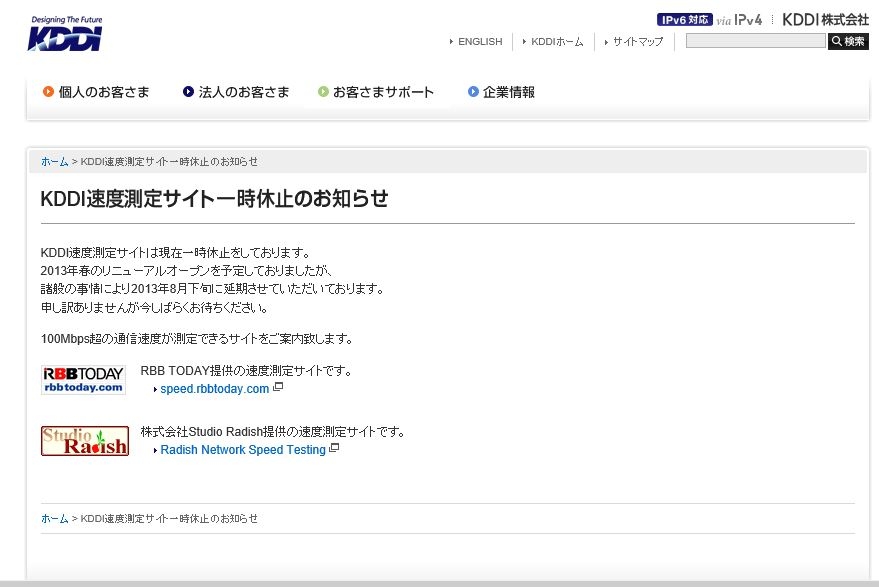Click the external link icon after Radish Network Speed Testing

point(334,449)
